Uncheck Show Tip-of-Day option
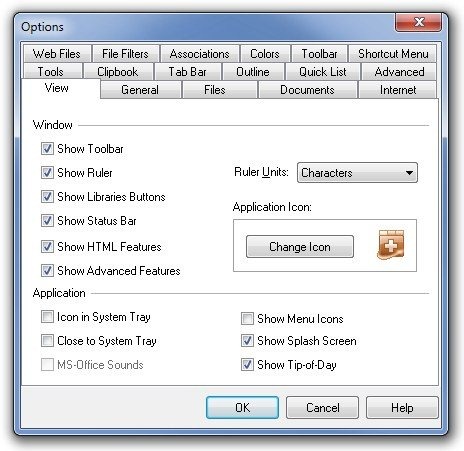464x451 pixels. (x=247, y=365)
